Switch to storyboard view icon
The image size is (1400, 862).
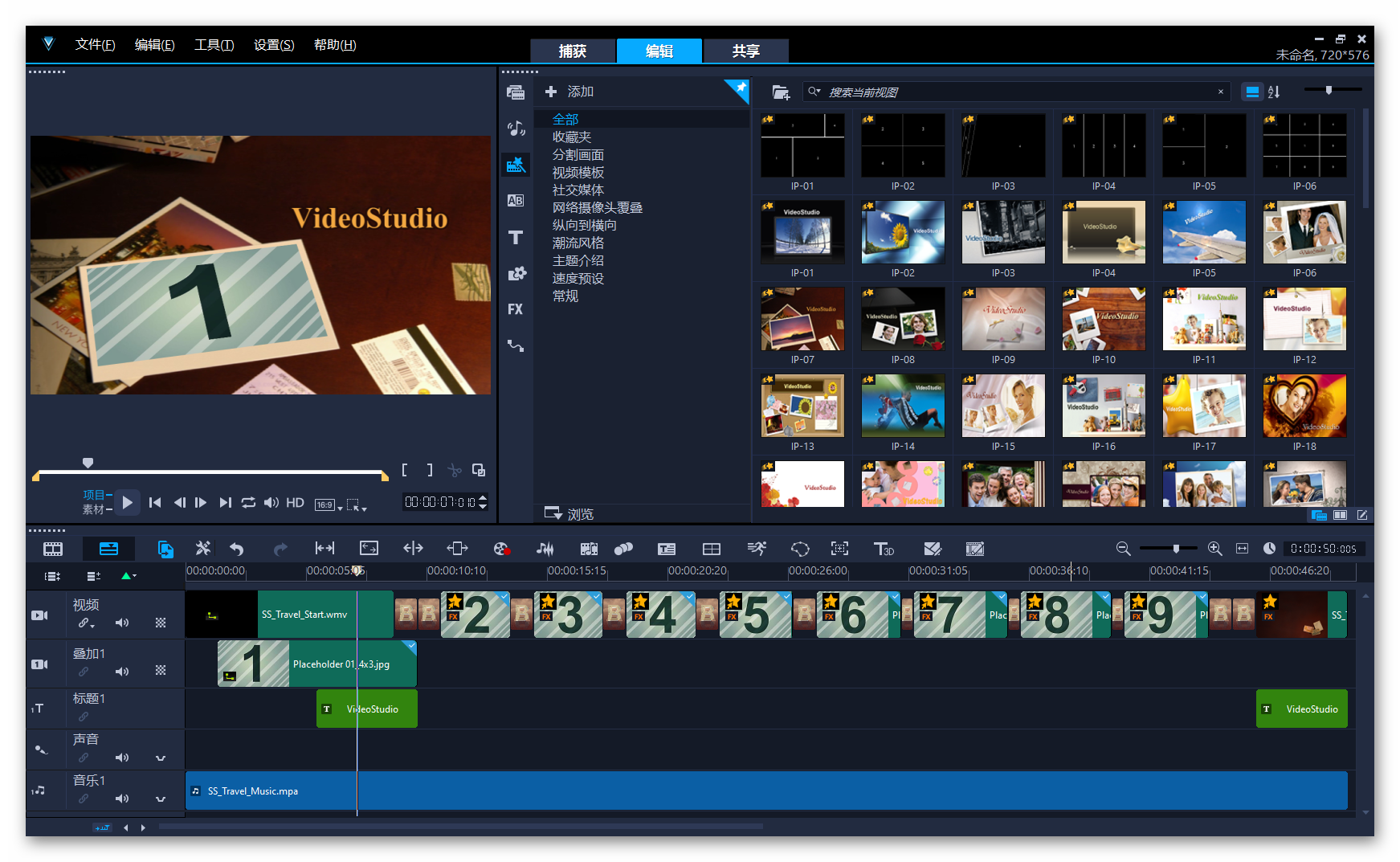[53, 549]
